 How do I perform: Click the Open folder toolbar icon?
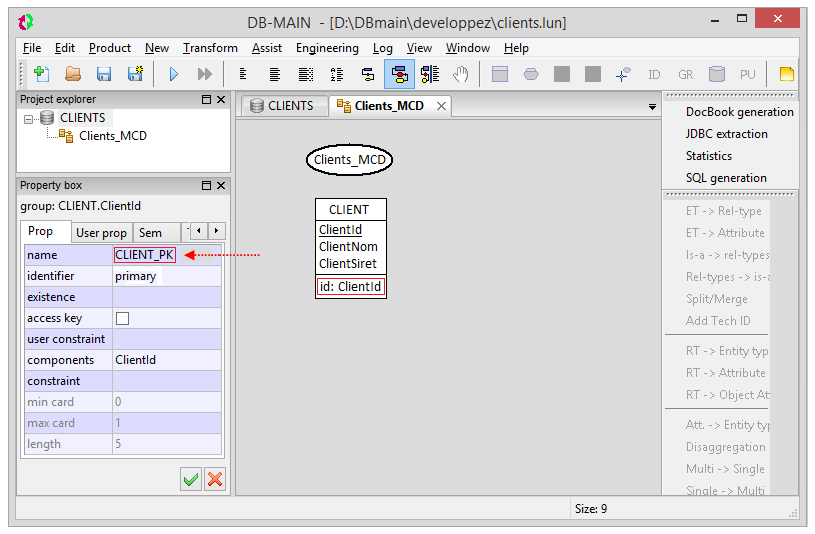click(73, 74)
